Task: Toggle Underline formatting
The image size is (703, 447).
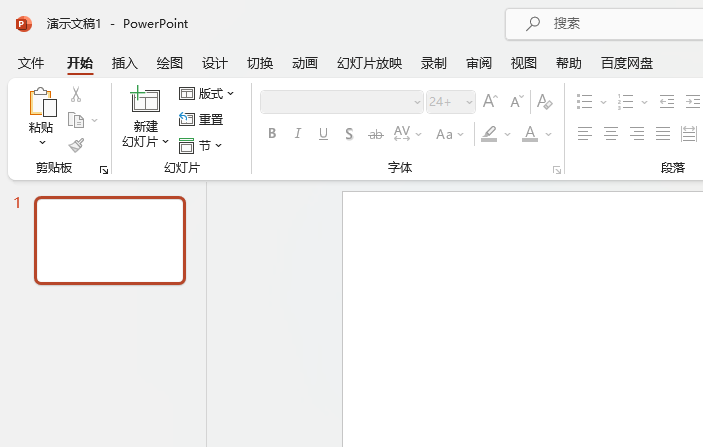Action: pyautogui.click(x=323, y=134)
